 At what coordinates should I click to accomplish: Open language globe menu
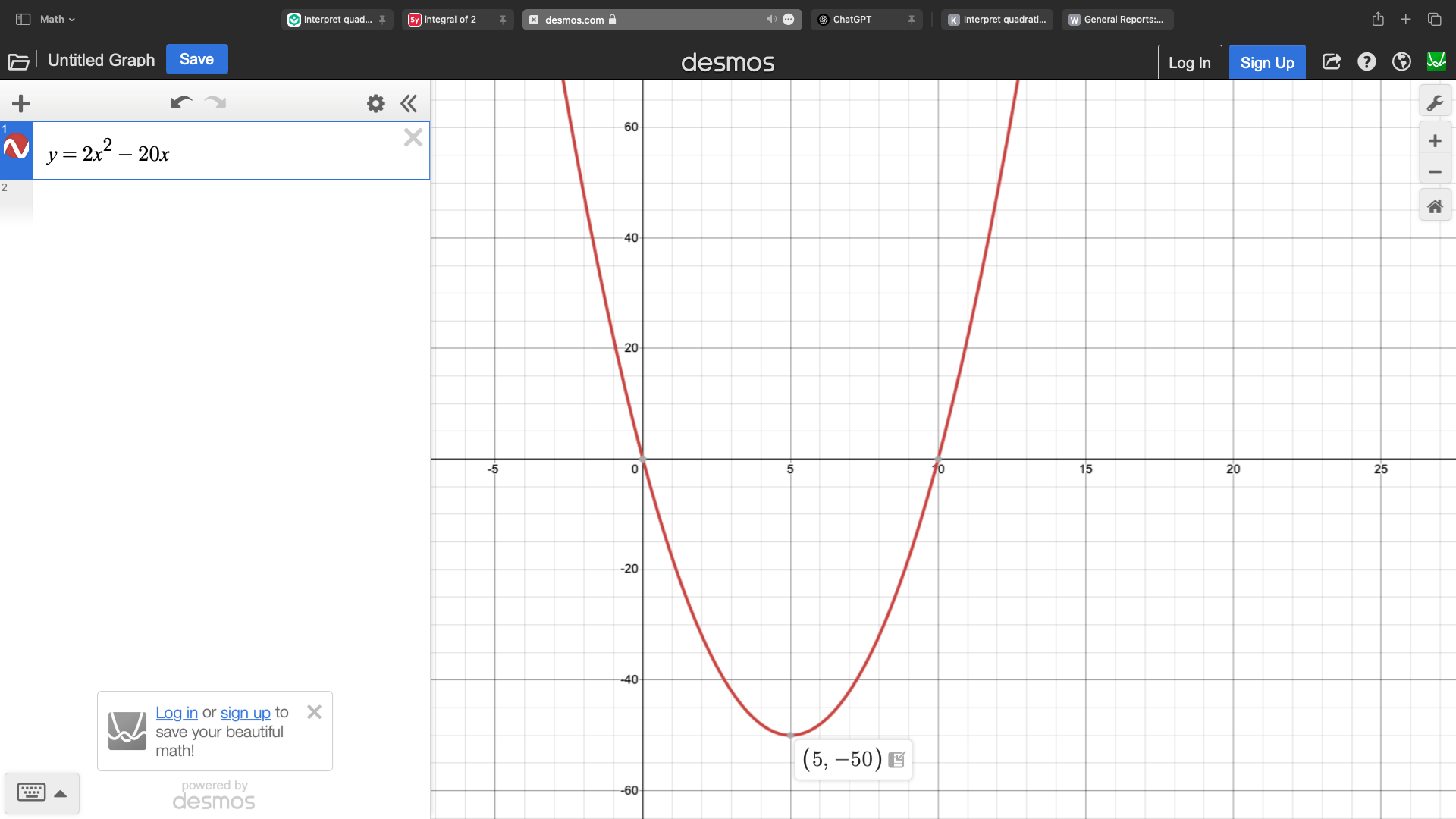pyautogui.click(x=1401, y=62)
